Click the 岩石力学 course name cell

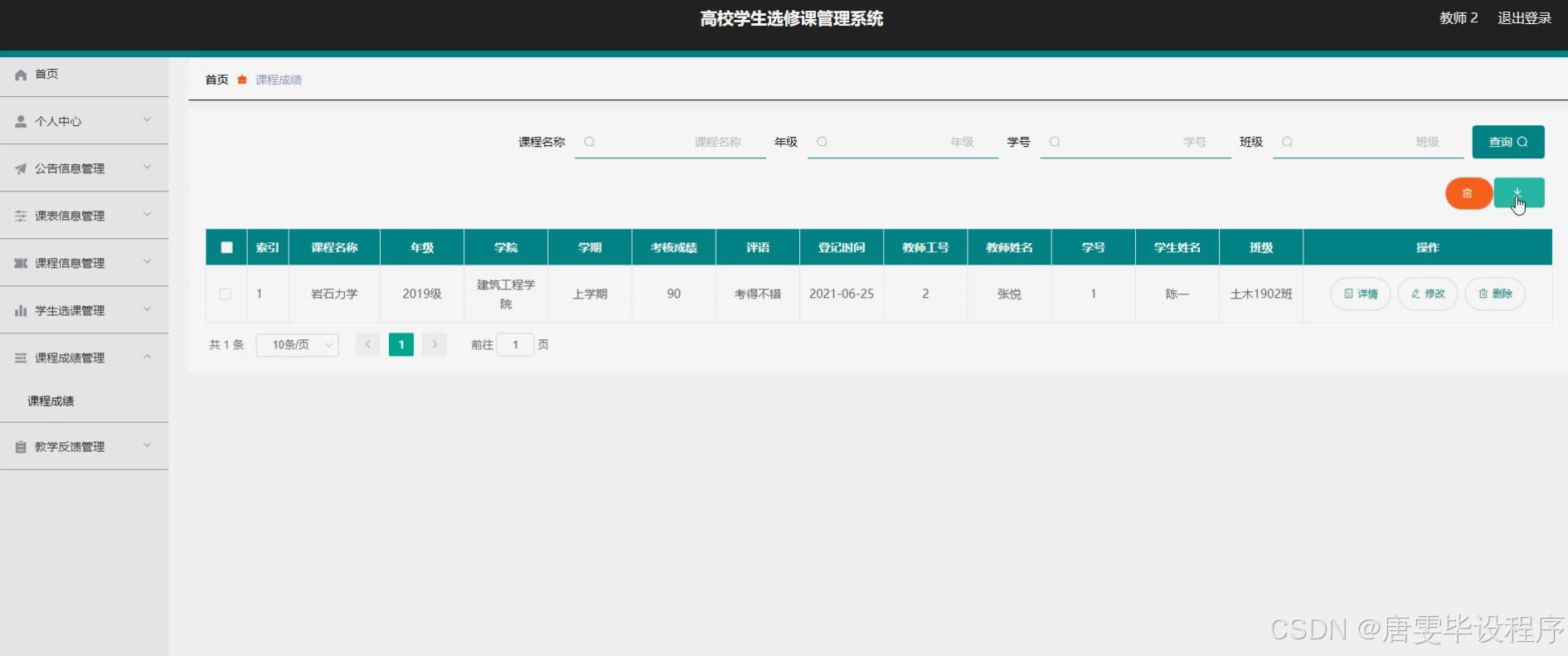click(x=334, y=294)
